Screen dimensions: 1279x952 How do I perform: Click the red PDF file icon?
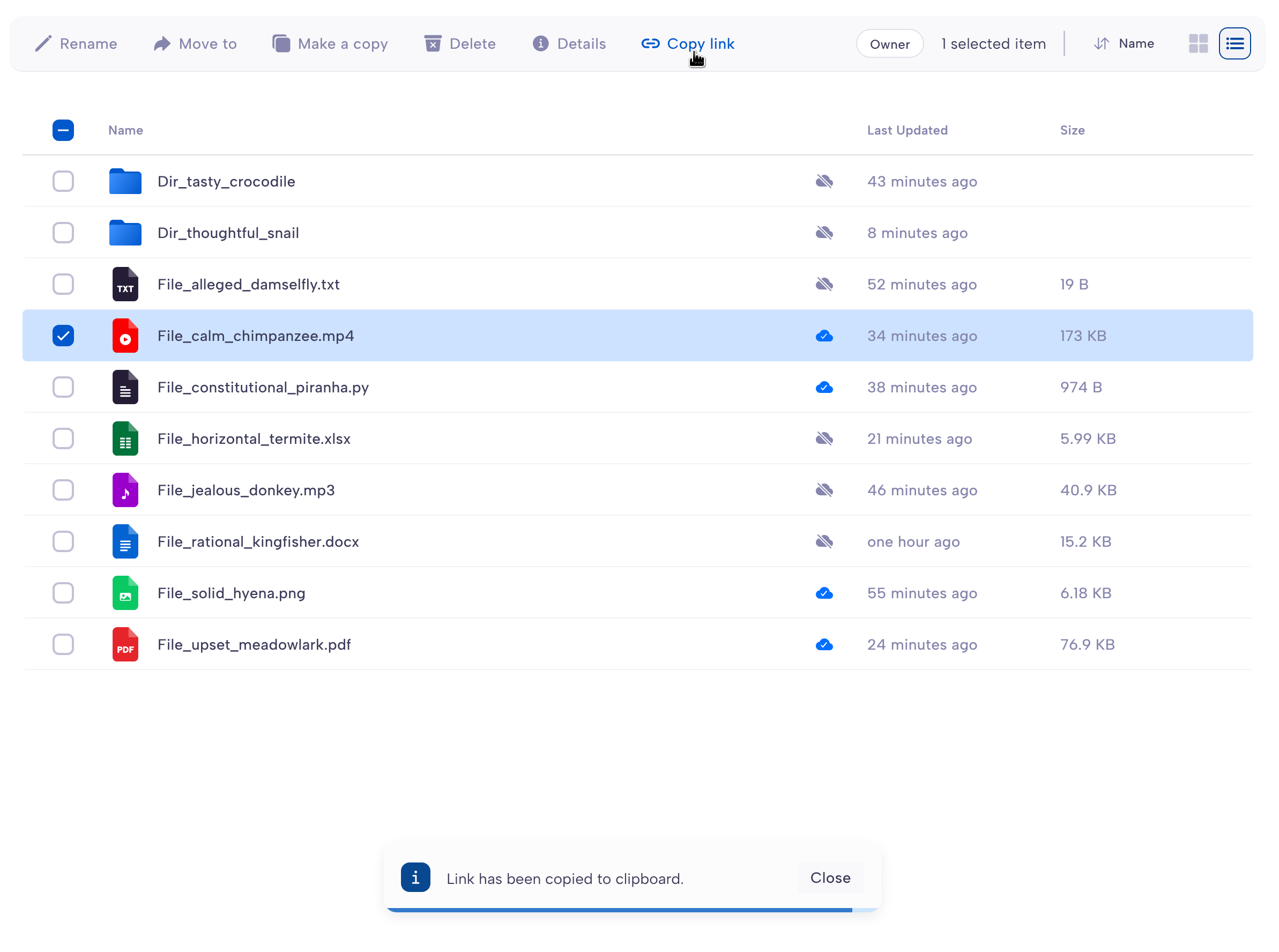125,644
